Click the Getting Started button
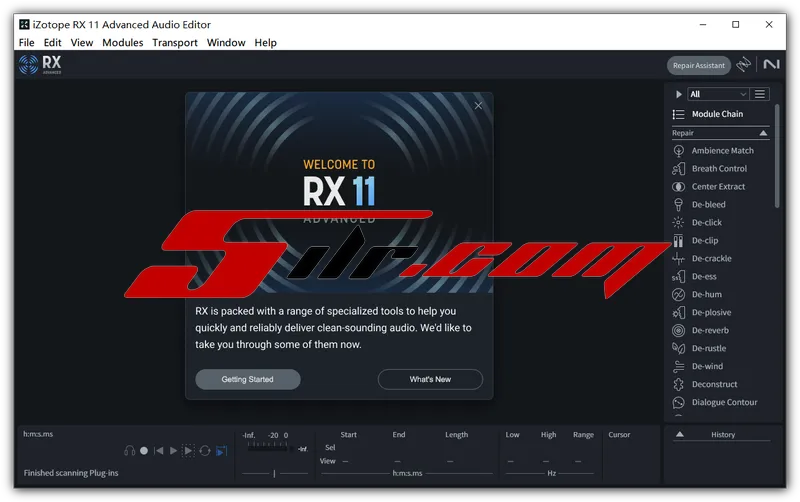The width and height of the screenshot is (800, 502). 247,380
